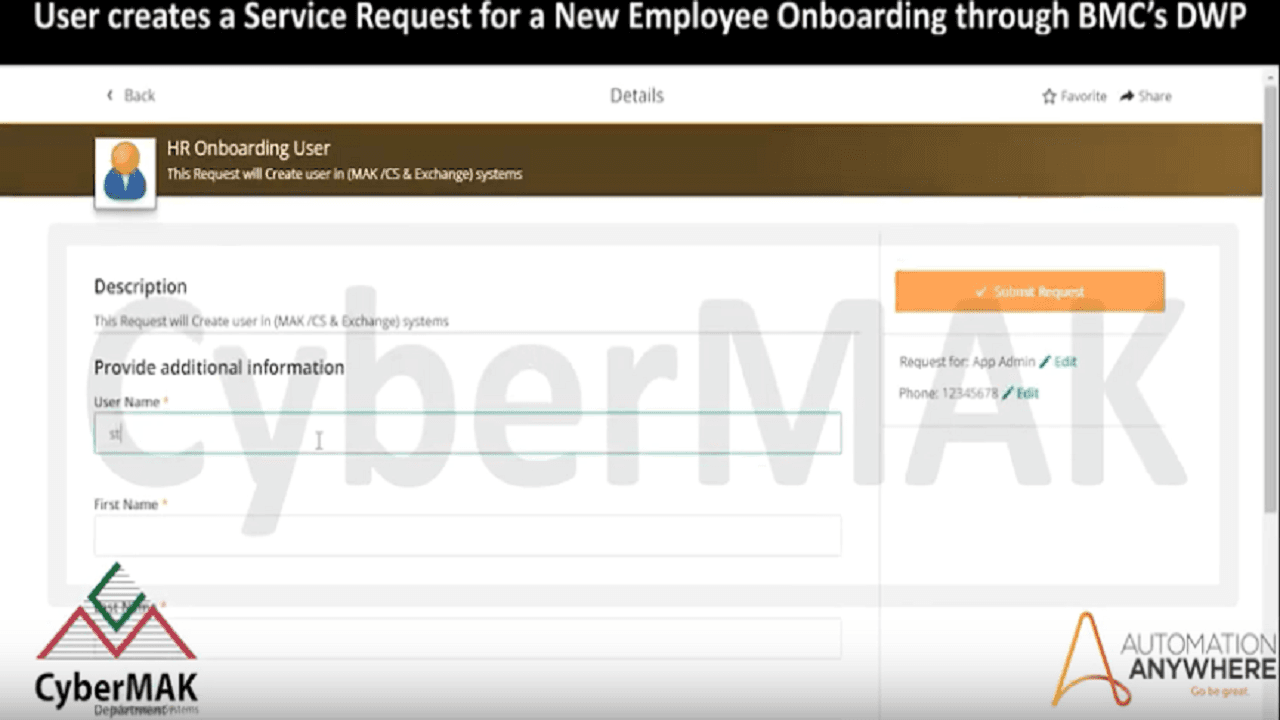Focus the First Name input field

click(x=467, y=535)
